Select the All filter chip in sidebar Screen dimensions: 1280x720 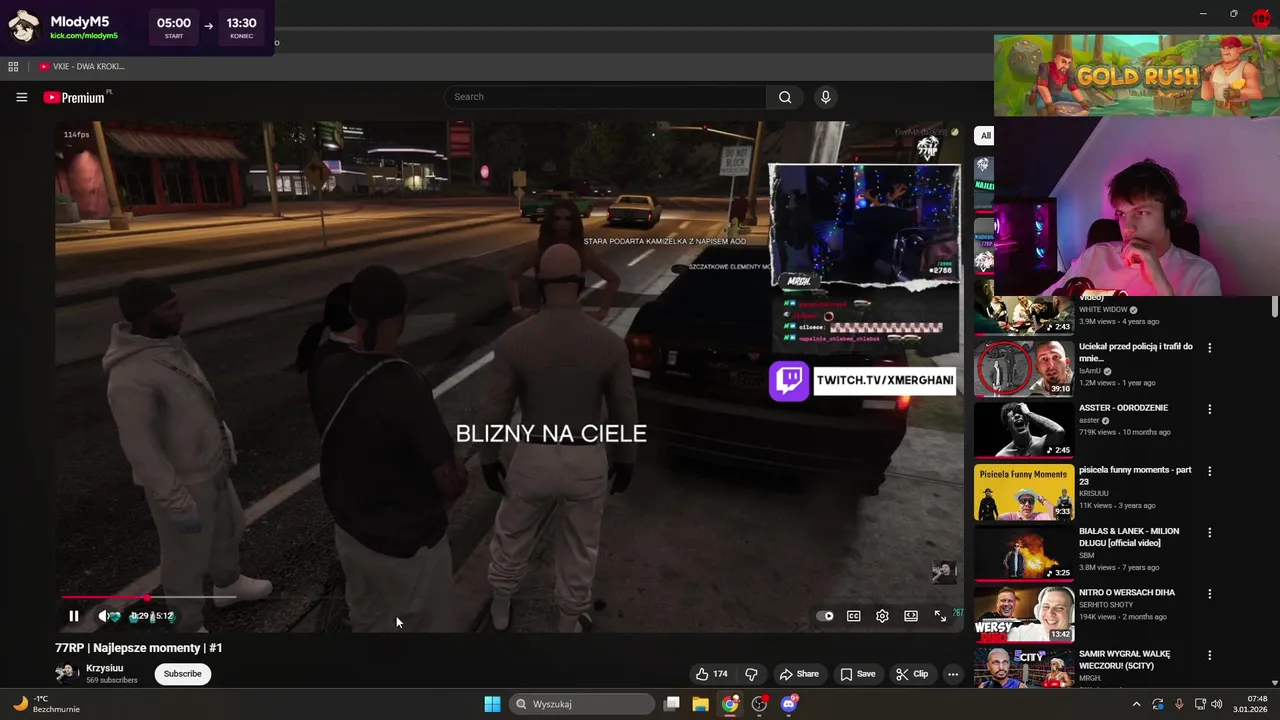pyautogui.click(x=985, y=135)
